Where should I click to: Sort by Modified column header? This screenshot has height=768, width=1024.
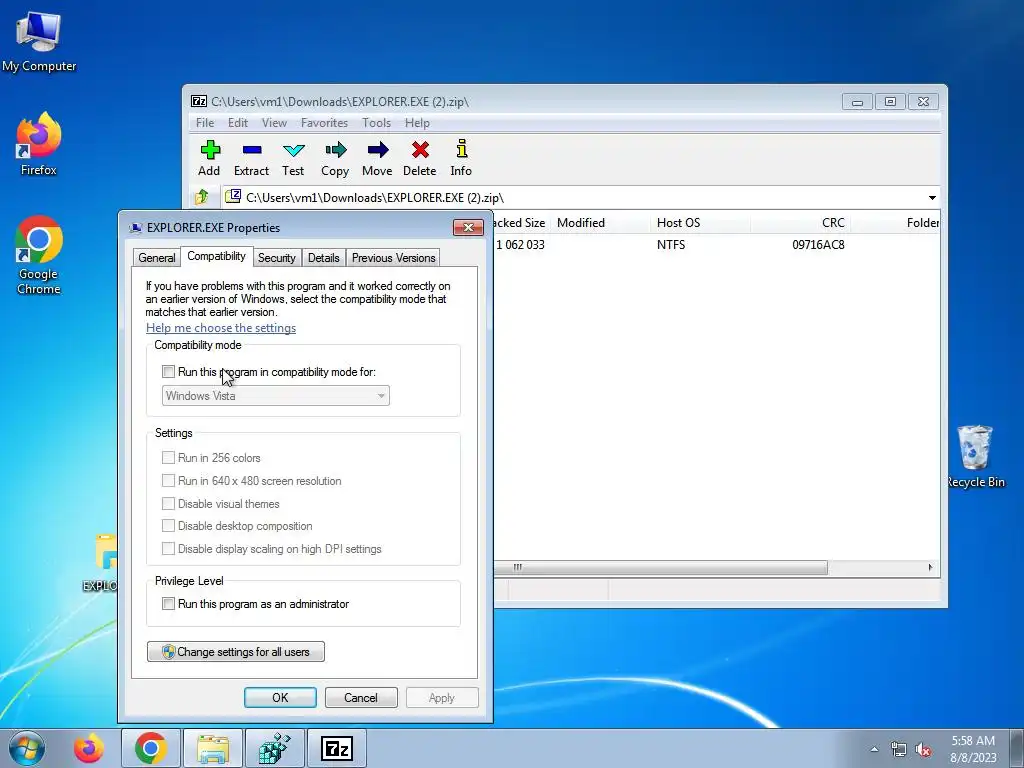coord(601,223)
